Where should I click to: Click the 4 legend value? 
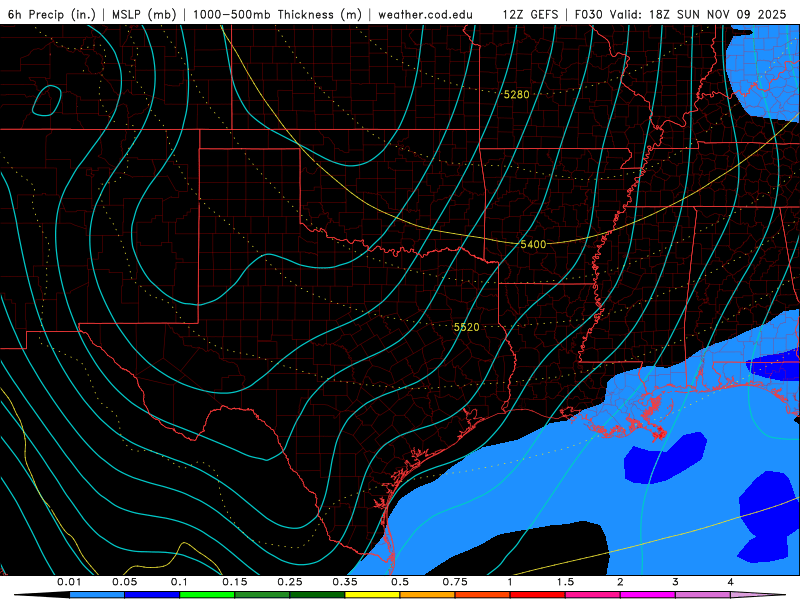point(730,582)
